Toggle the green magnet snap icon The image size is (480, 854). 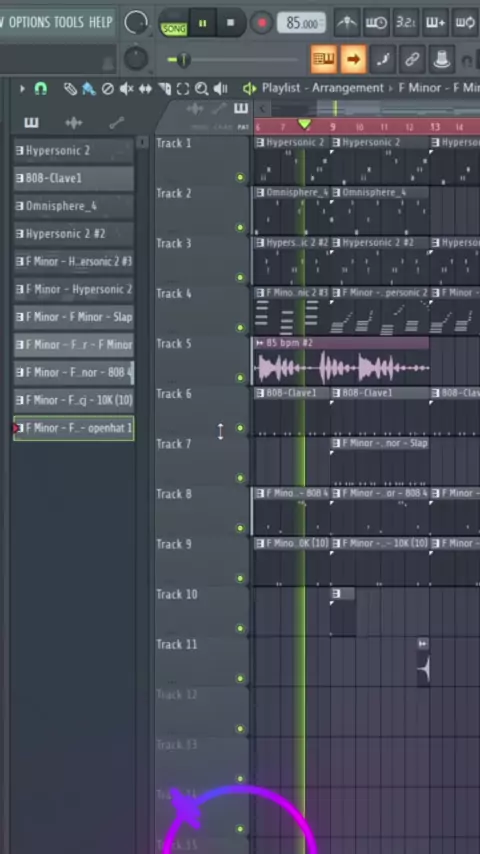41,88
